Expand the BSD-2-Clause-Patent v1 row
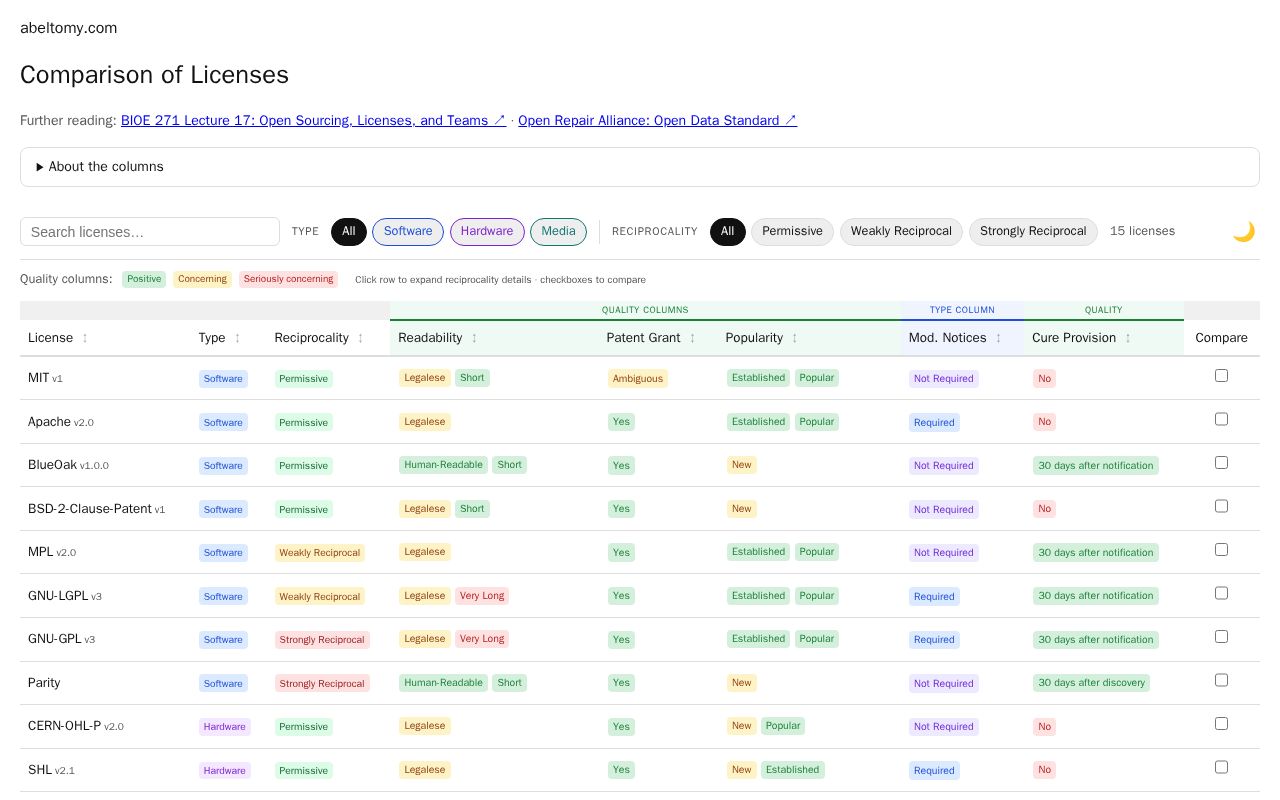 [x=640, y=509]
